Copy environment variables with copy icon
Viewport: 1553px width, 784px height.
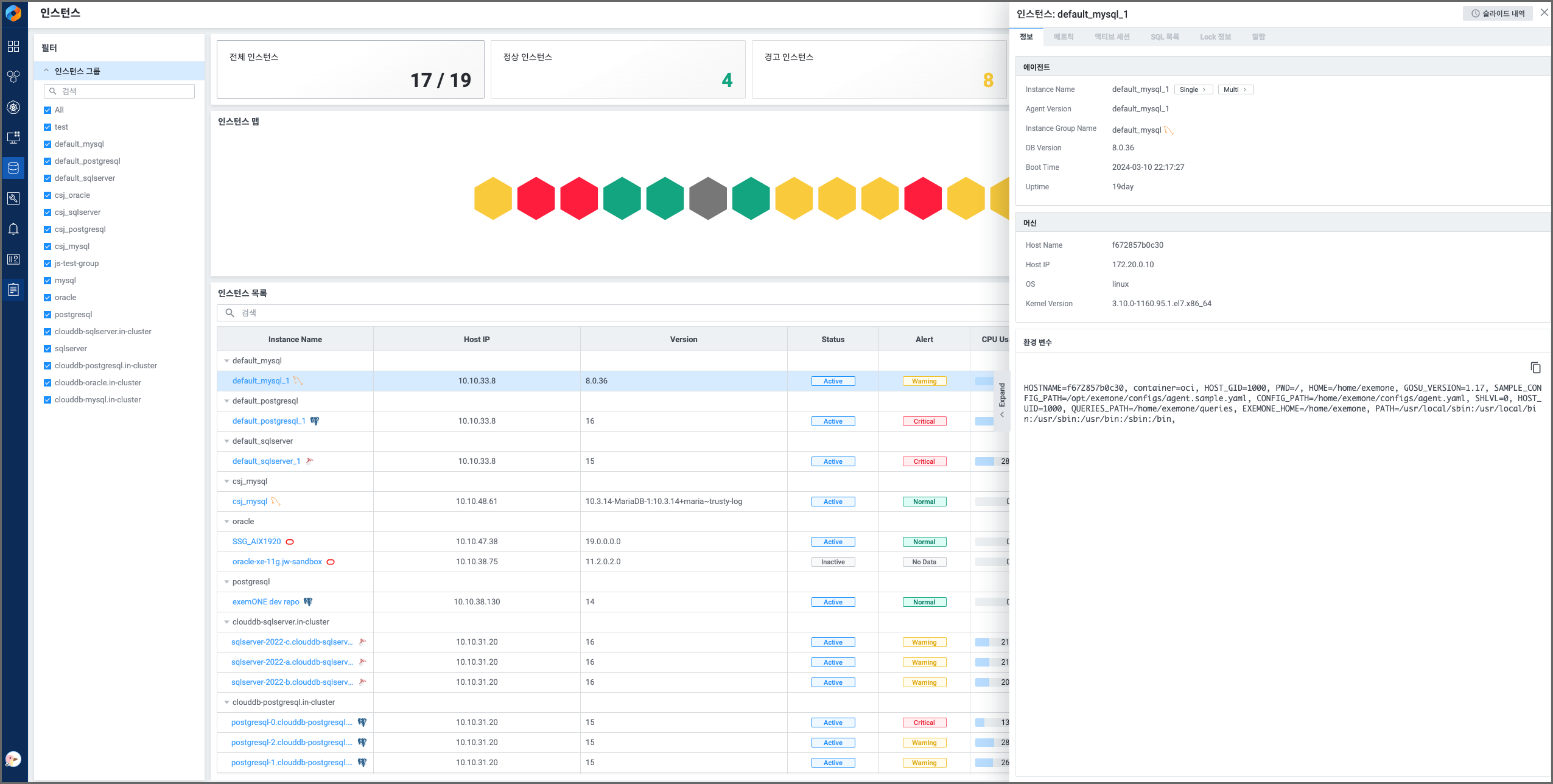[1535, 368]
